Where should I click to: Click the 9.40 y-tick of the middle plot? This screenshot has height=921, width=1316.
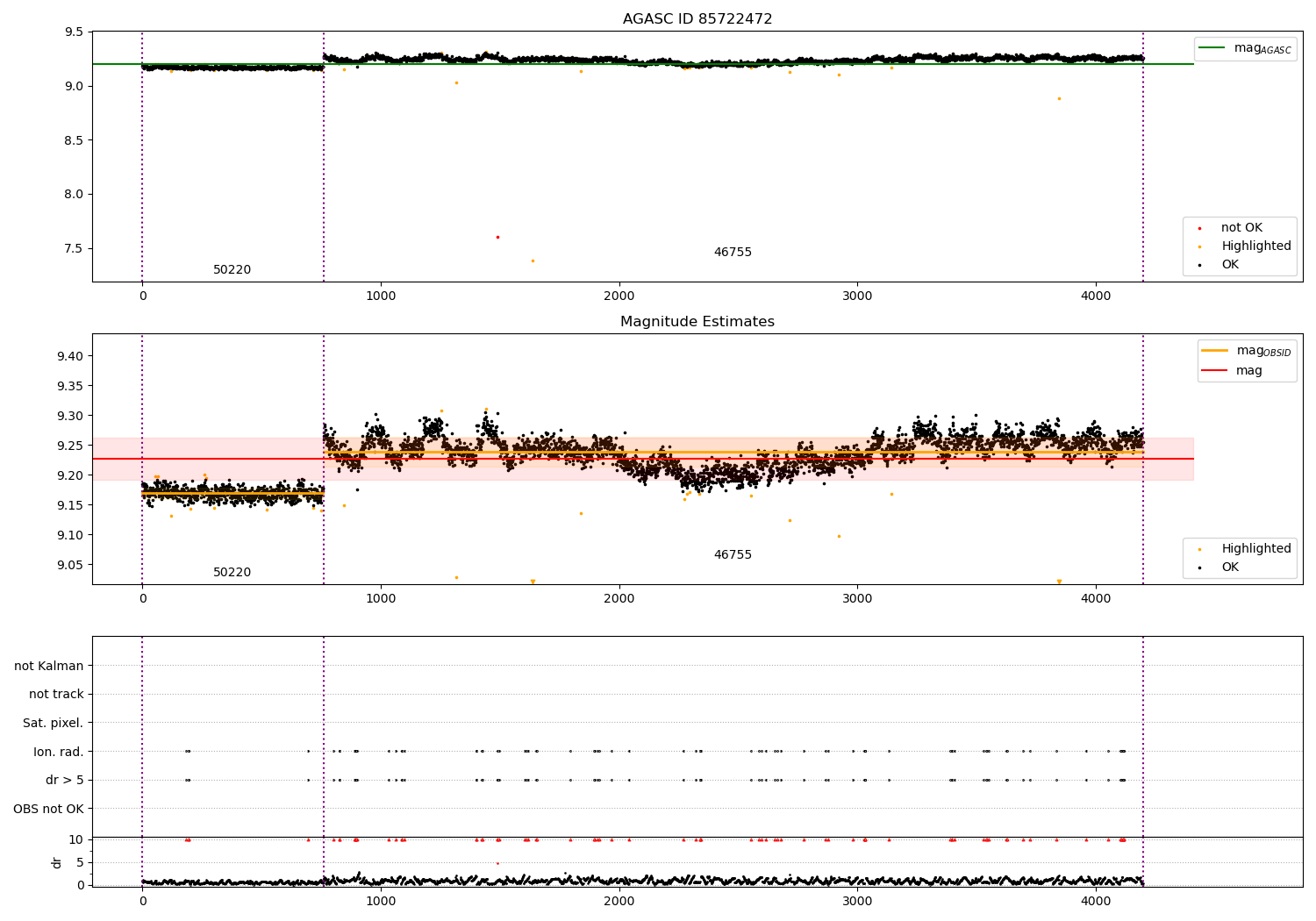coord(71,356)
